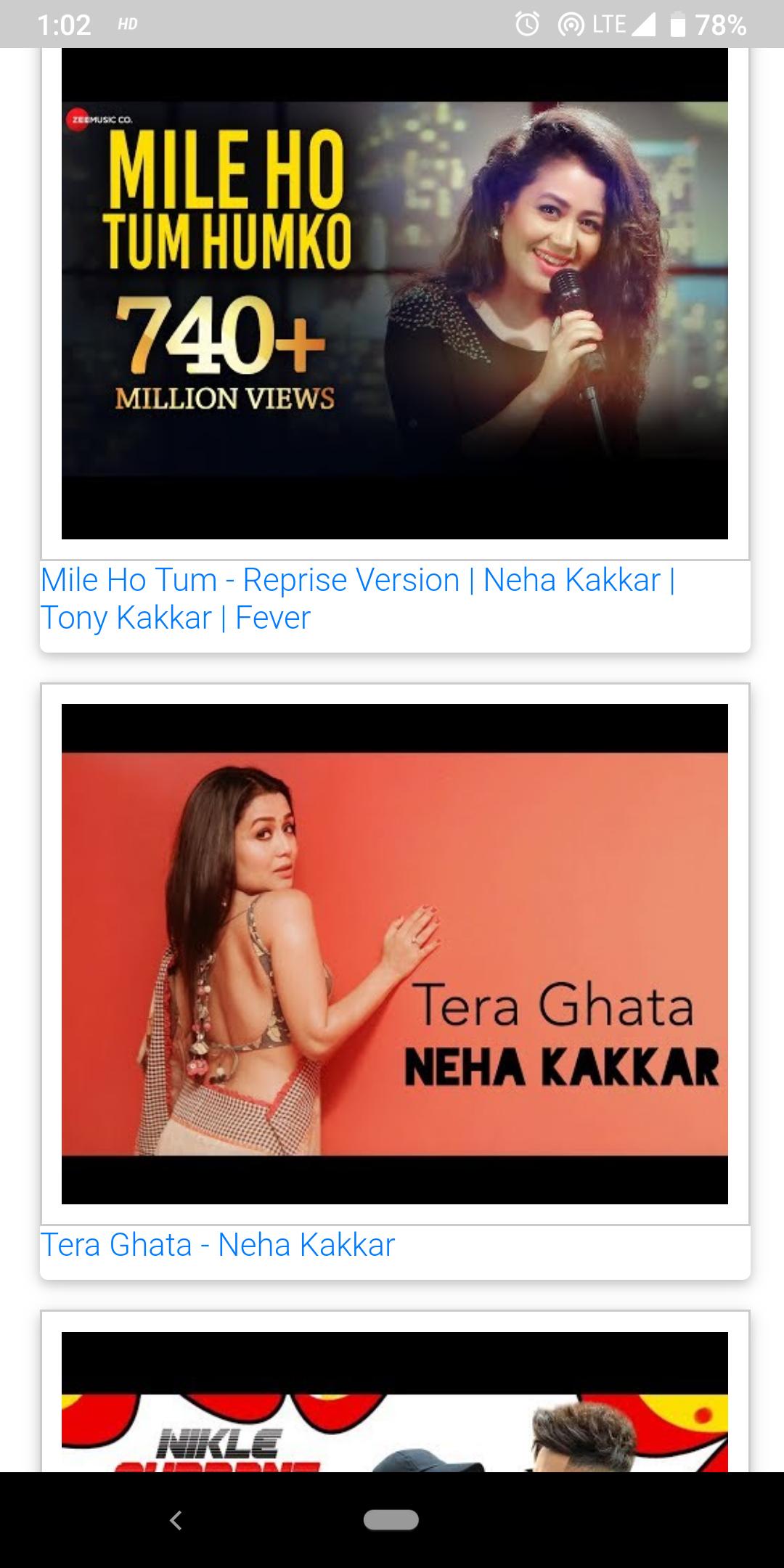Tap the hotspot status bar icon
This screenshot has height=1568, width=784.
click(x=571, y=25)
